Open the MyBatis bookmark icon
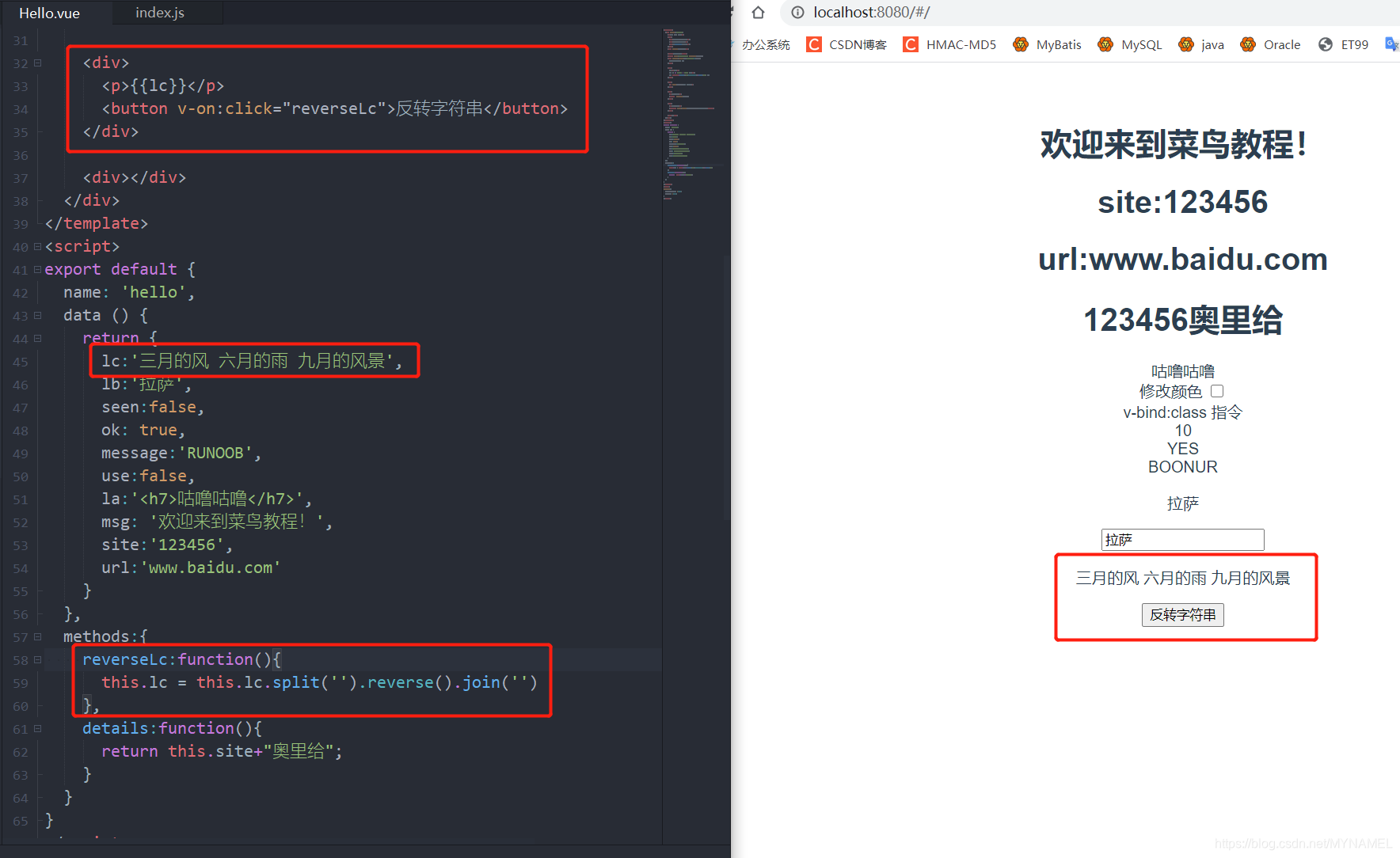Image resolution: width=1400 pixels, height=858 pixels. 1021,44
